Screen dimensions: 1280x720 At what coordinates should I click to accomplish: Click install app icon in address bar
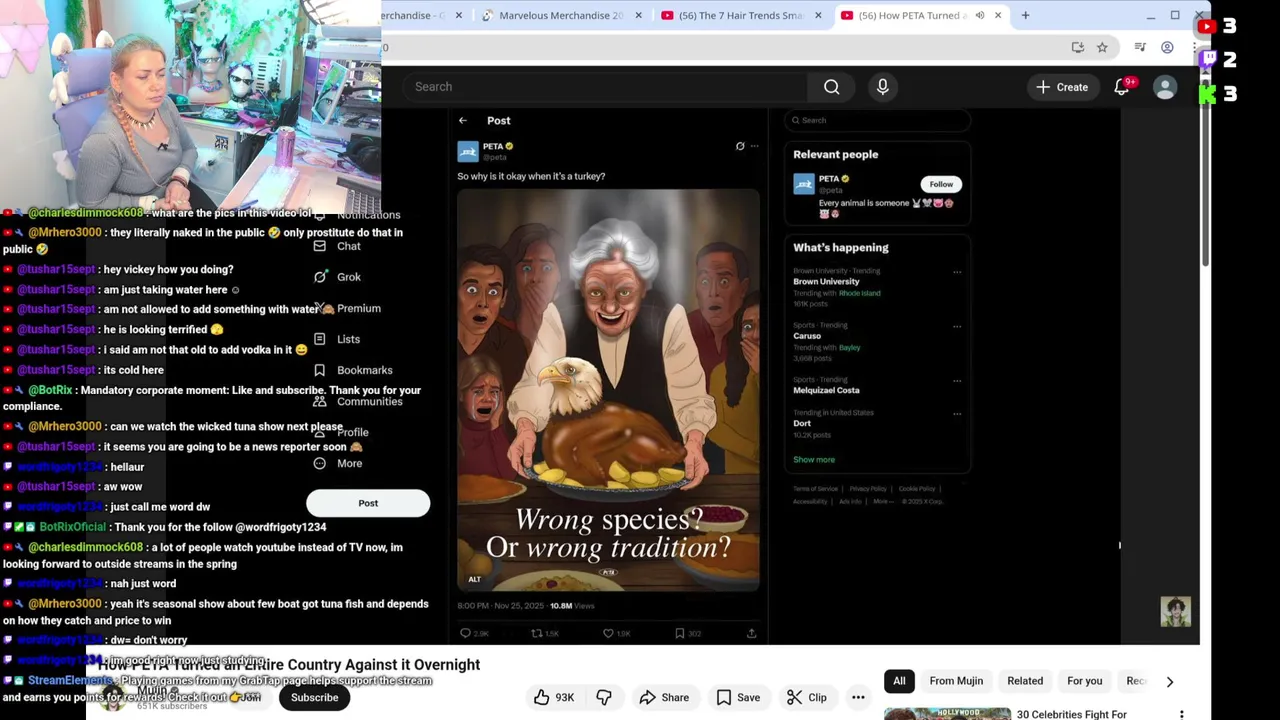coord(1077,47)
